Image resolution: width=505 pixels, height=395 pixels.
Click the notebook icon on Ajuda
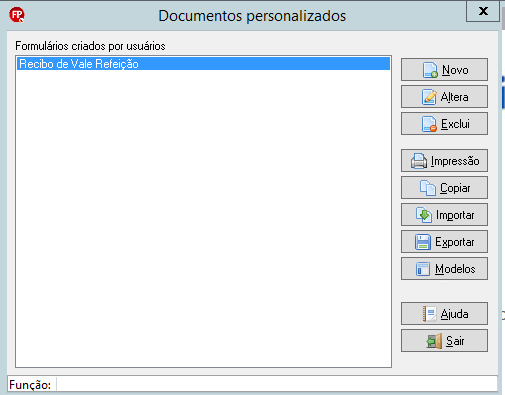click(x=429, y=314)
